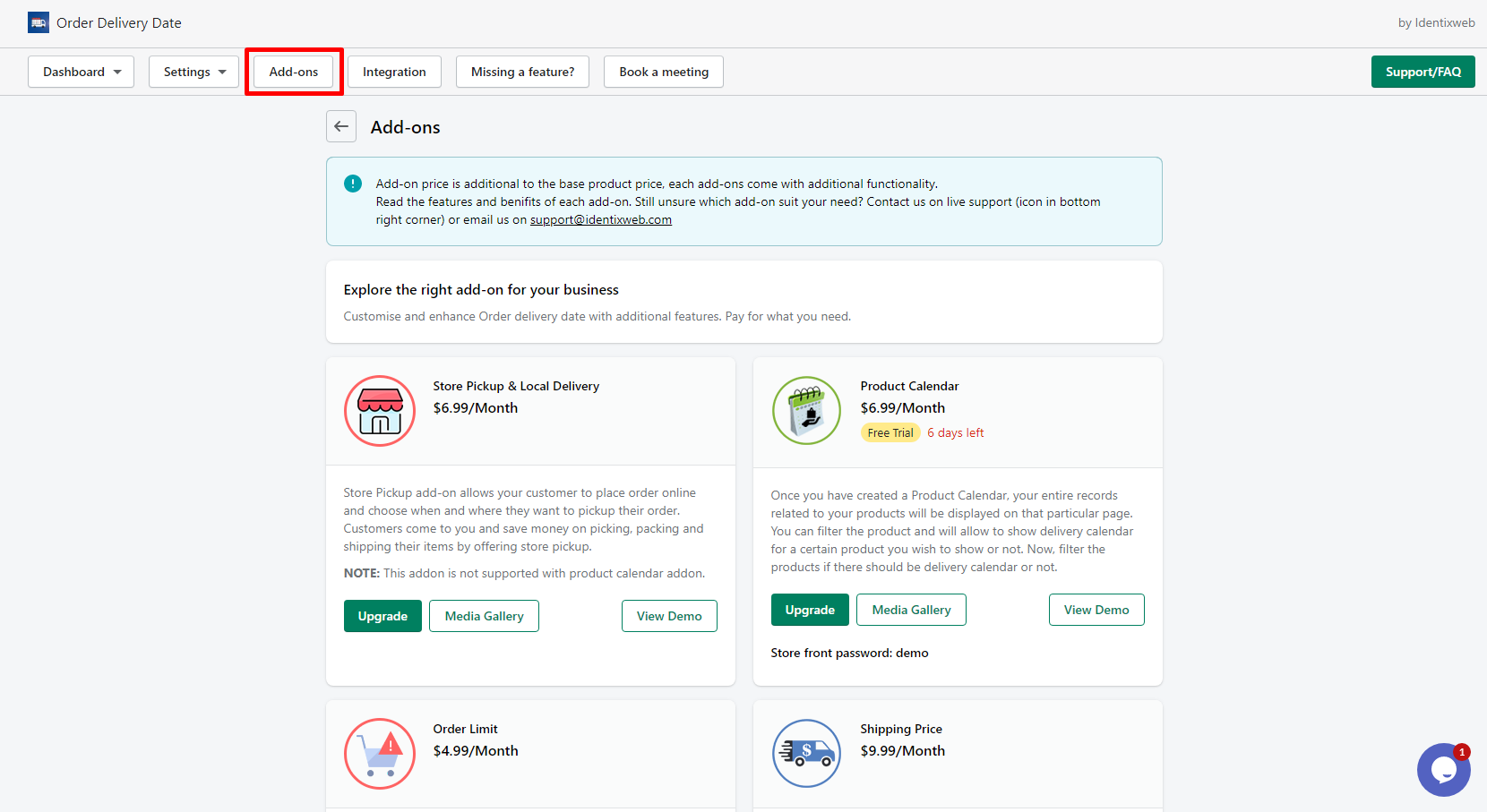Image resolution: width=1487 pixels, height=812 pixels.
Task: Click the Store Pickup storefront icon
Action: [380, 411]
